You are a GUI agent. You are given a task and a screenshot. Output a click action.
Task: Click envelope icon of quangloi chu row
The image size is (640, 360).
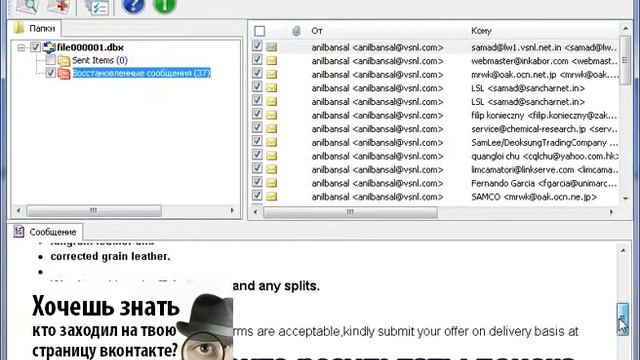[x=271, y=156]
